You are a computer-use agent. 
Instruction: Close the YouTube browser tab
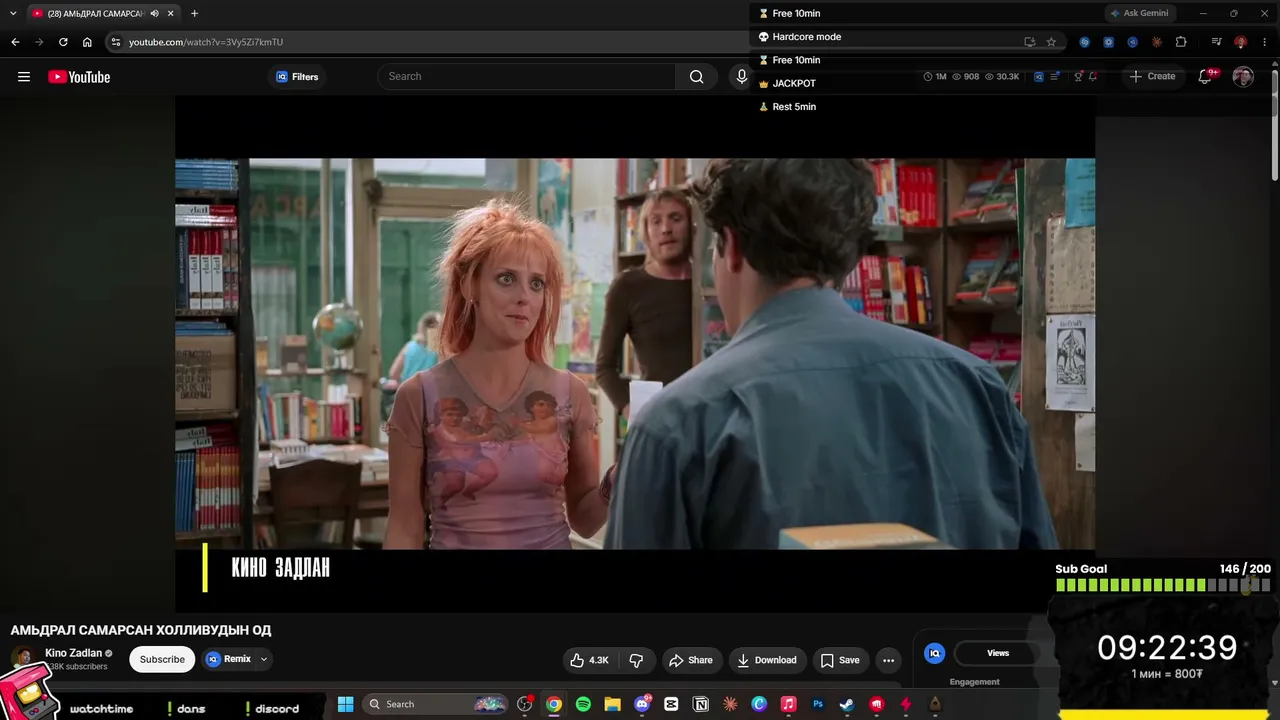pos(171,13)
